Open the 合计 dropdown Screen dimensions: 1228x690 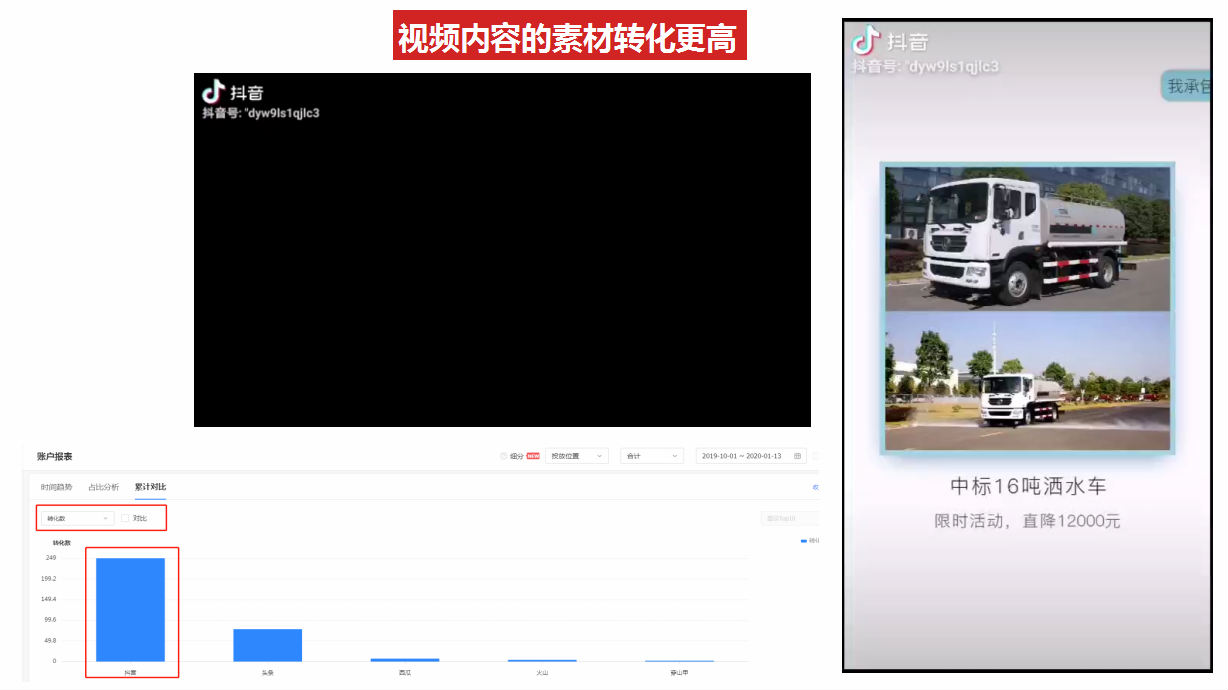[x=651, y=456]
